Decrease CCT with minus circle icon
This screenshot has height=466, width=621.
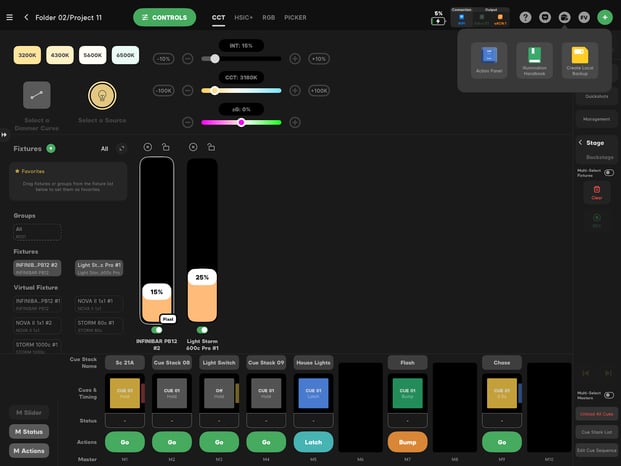[x=188, y=91]
